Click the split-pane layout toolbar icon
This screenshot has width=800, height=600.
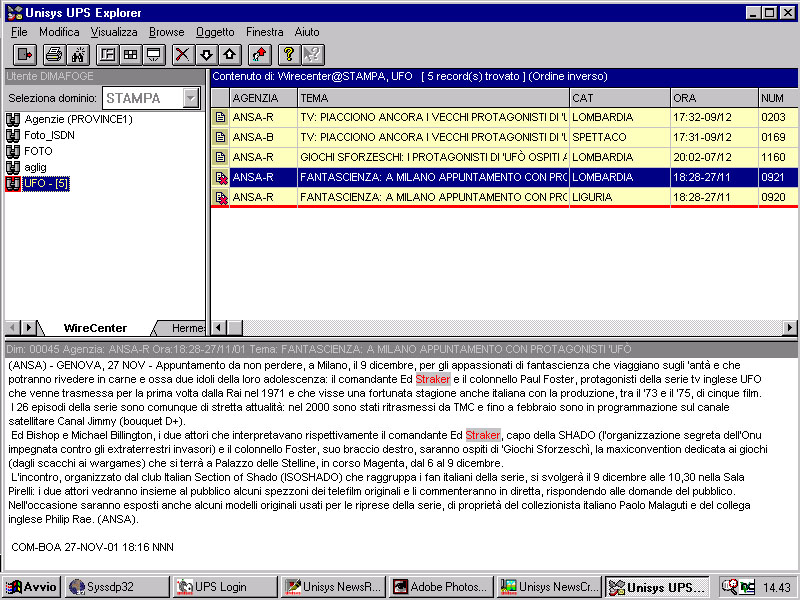[108, 55]
